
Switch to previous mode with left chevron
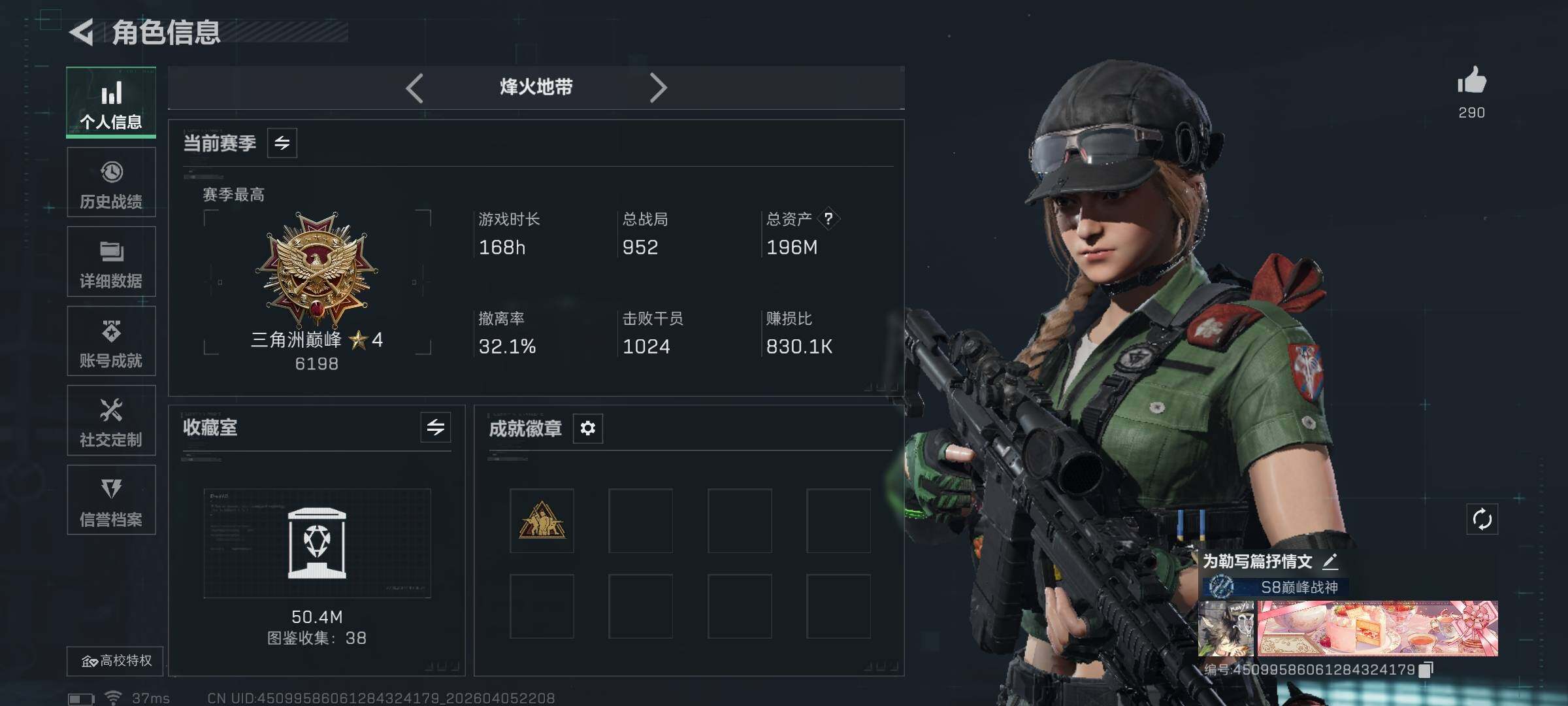(415, 88)
